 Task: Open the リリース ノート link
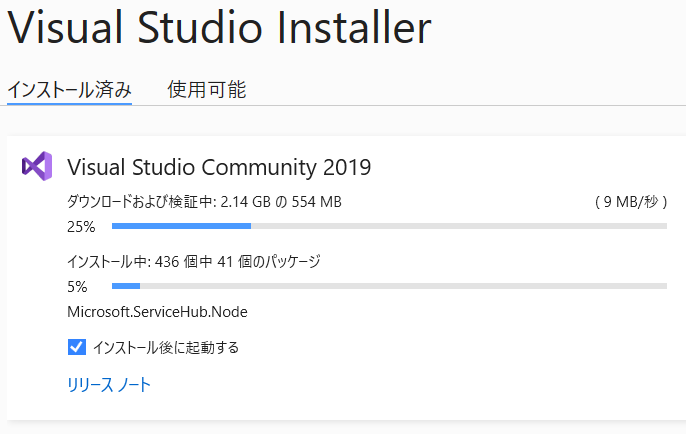click(x=109, y=385)
